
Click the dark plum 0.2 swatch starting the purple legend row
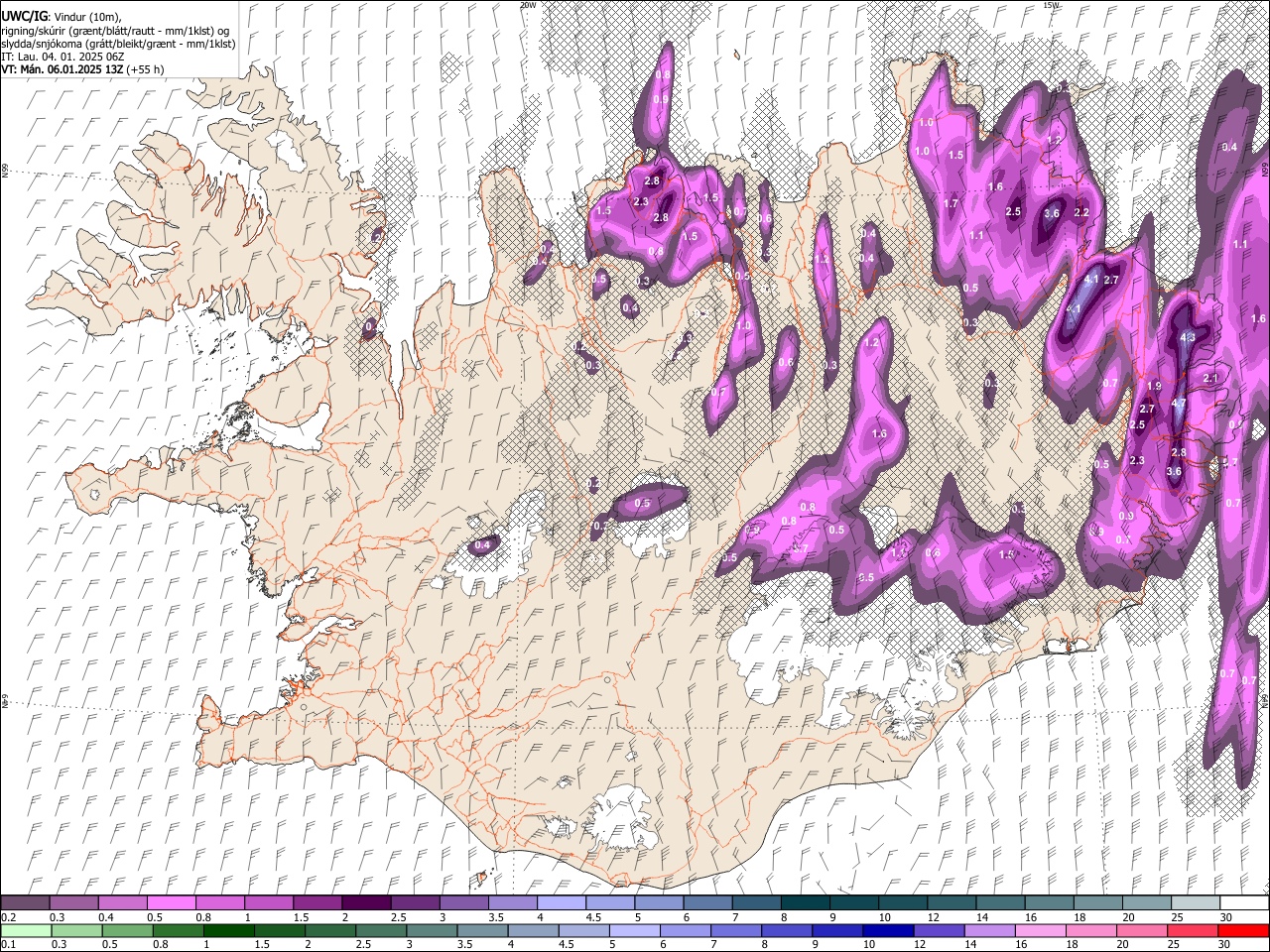pos(25,903)
